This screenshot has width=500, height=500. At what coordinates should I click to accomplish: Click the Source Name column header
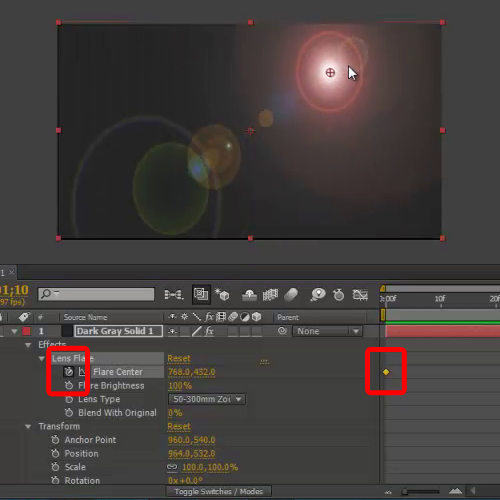tap(85, 317)
